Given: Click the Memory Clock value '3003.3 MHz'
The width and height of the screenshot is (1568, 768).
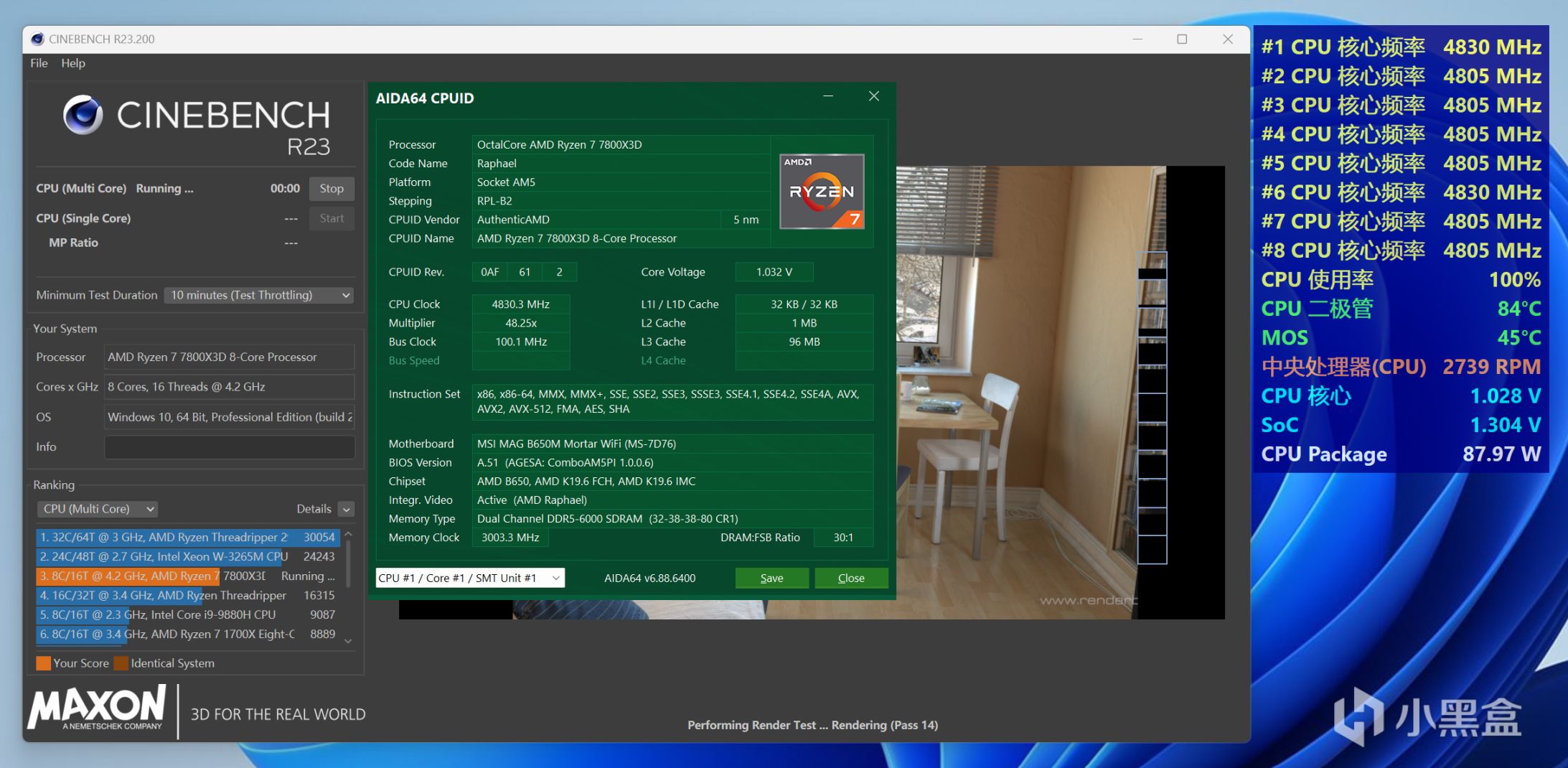Looking at the screenshot, I should pyautogui.click(x=510, y=537).
